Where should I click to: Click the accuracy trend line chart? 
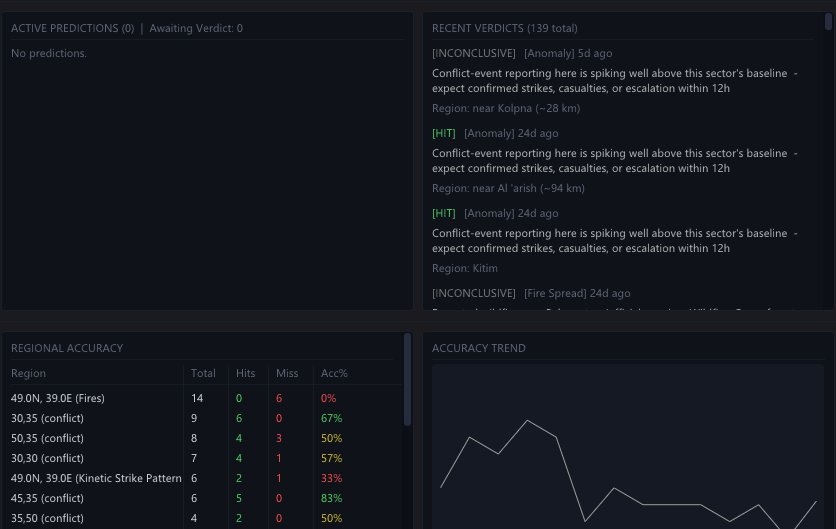pos(628,447)
